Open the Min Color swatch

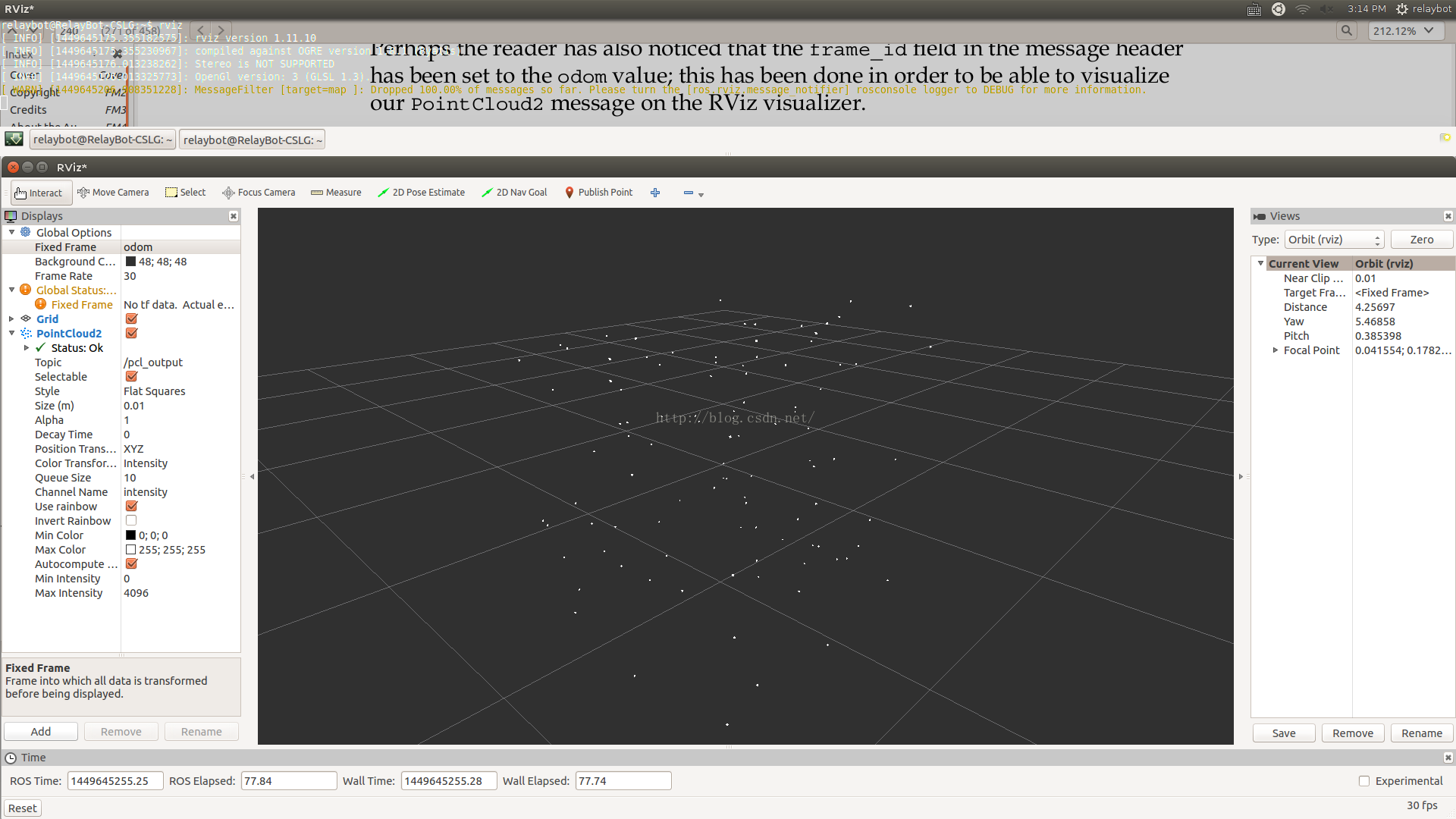click(x=130, y=535)
